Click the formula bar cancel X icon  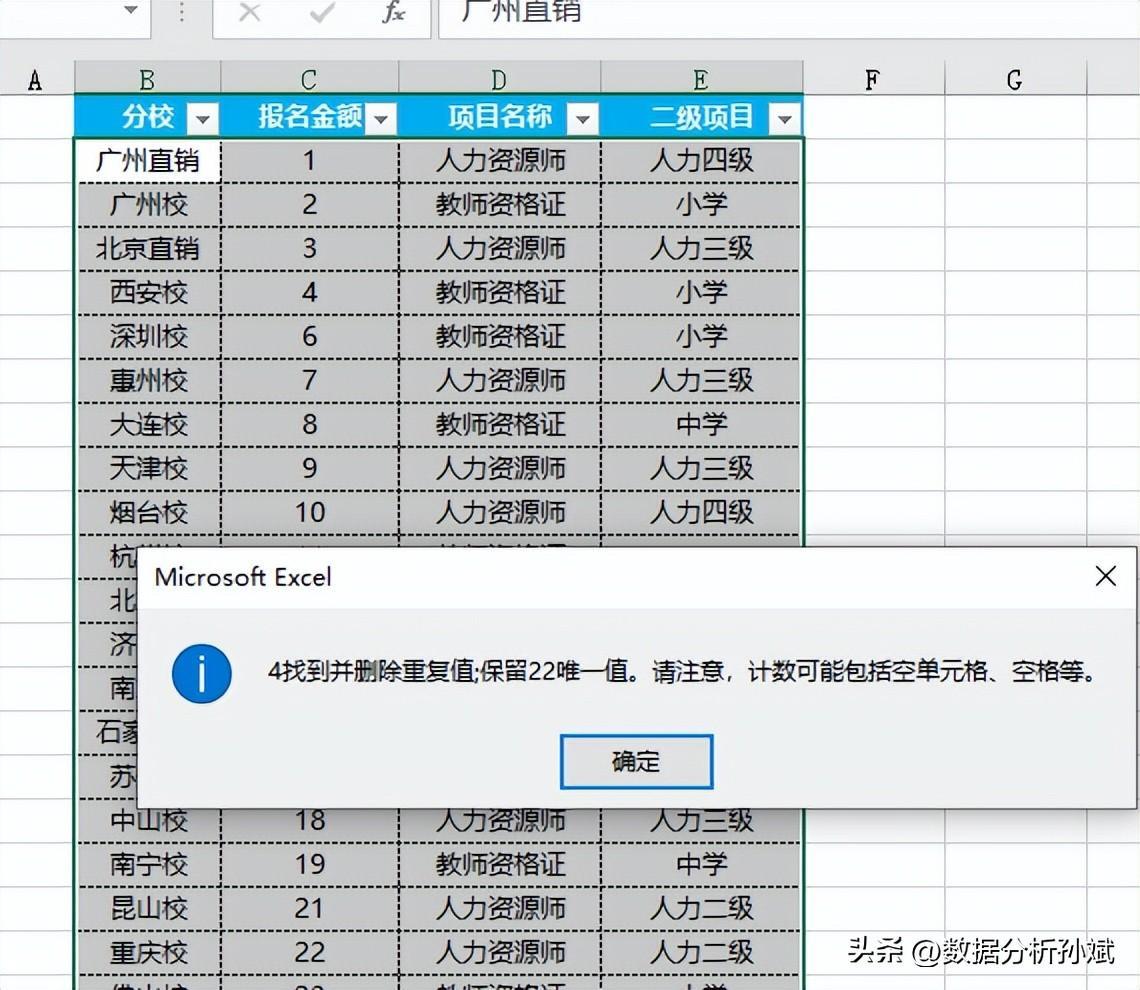pos(250,14)
